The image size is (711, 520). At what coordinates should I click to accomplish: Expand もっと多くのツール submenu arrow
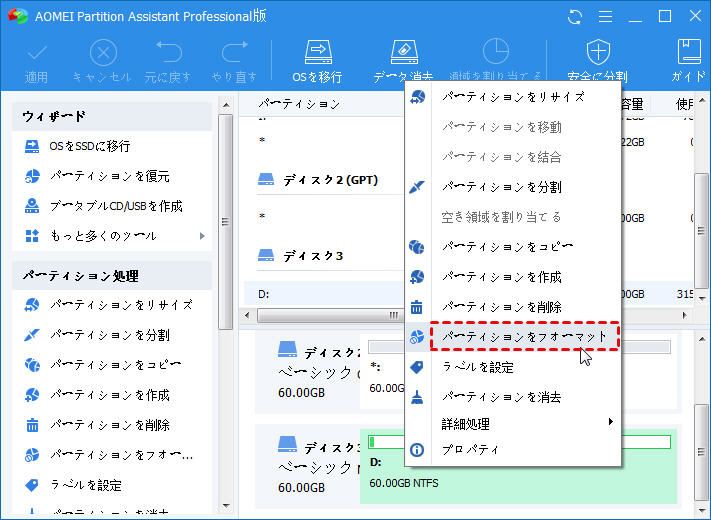point(202,236)
